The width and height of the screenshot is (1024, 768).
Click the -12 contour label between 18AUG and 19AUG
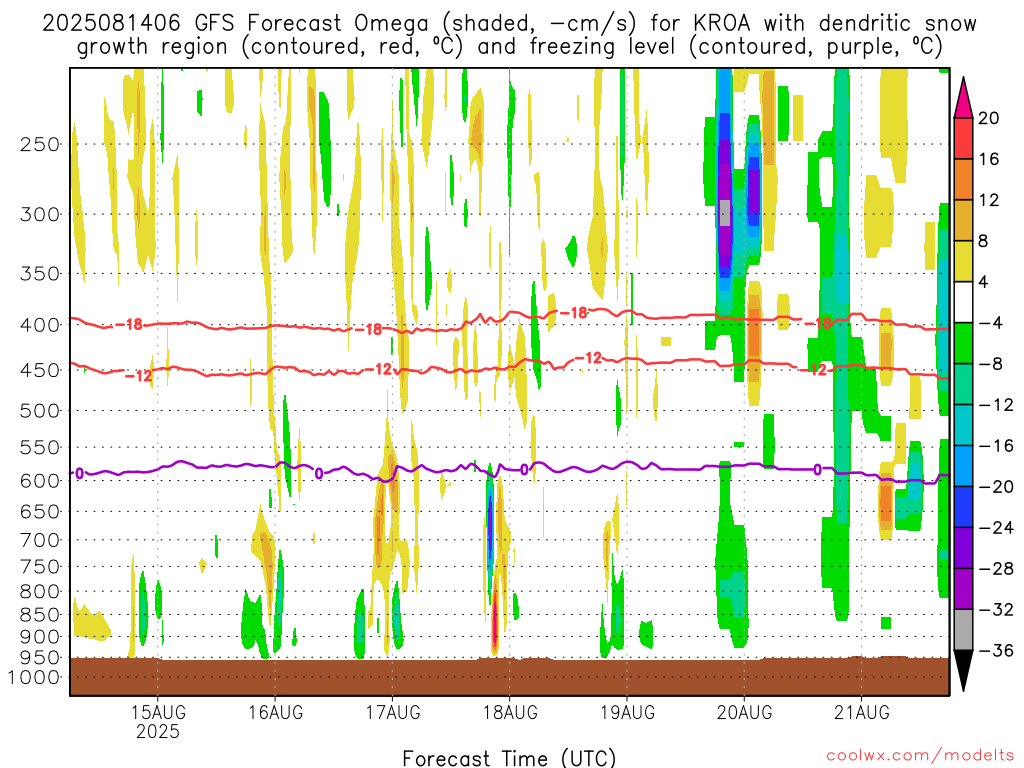(588, 358)
